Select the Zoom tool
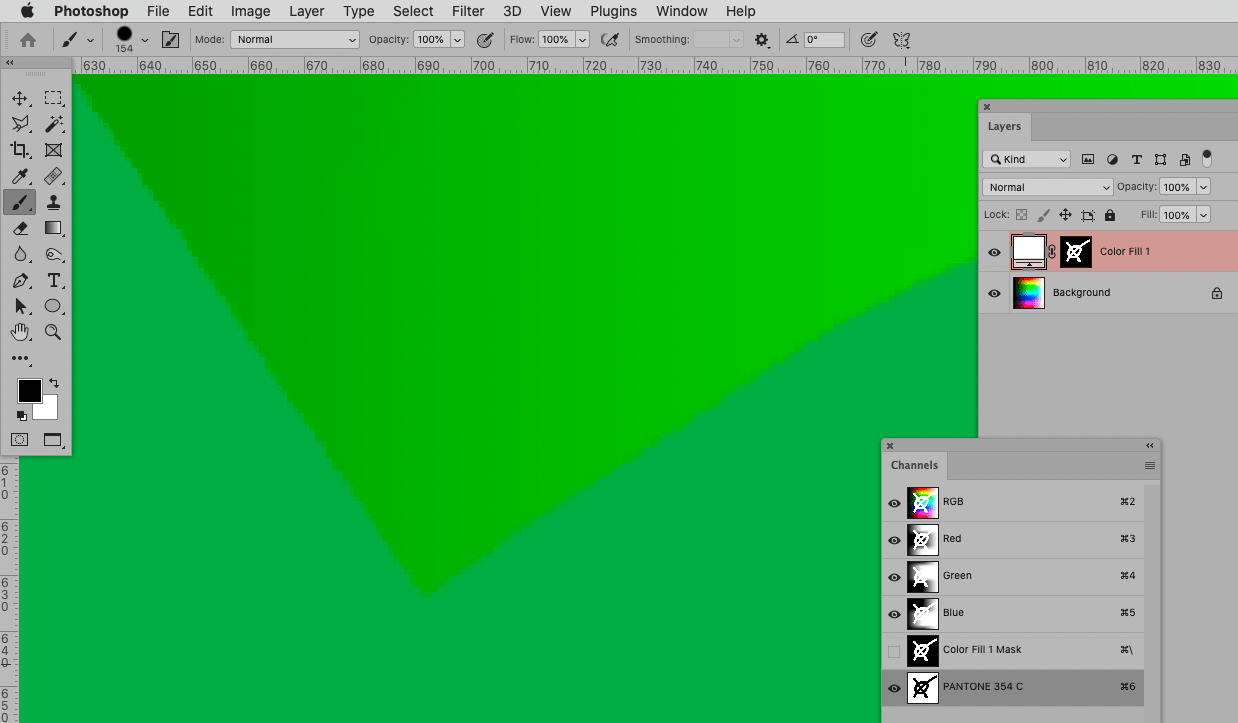Viewport: 1238px width, 723px height. click(54, 332)
